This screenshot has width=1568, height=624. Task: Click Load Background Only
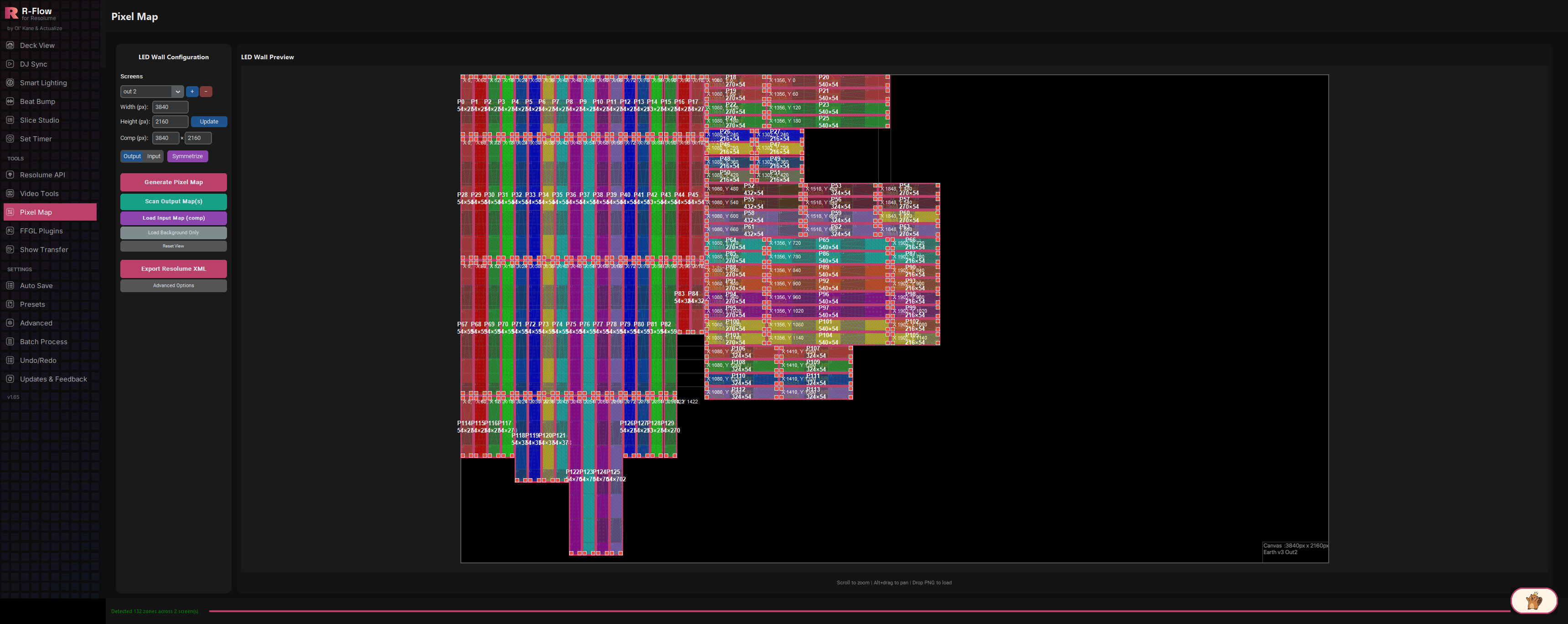click(174, 232)
